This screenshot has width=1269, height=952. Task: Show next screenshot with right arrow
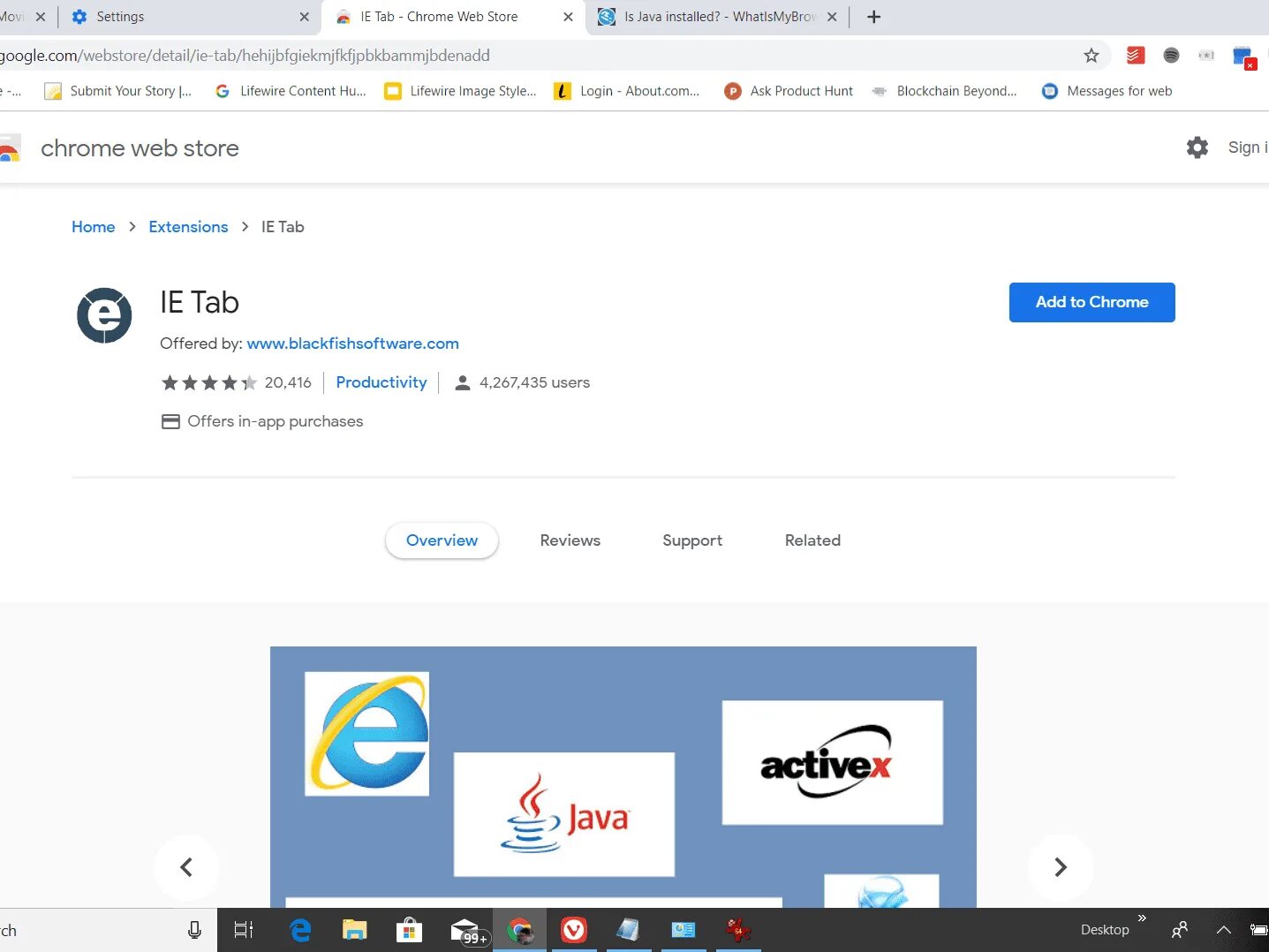click(1061, 867)
